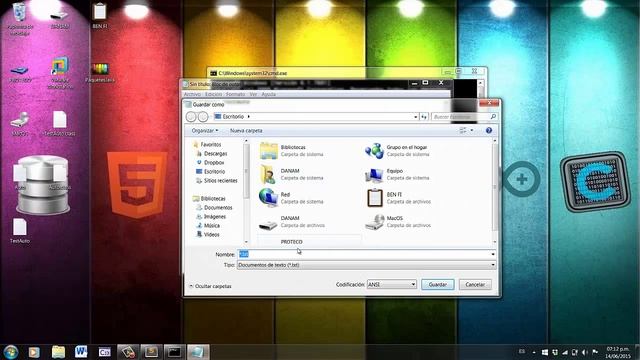Open Notepad's Formato menu

click(x=236, y=94)
